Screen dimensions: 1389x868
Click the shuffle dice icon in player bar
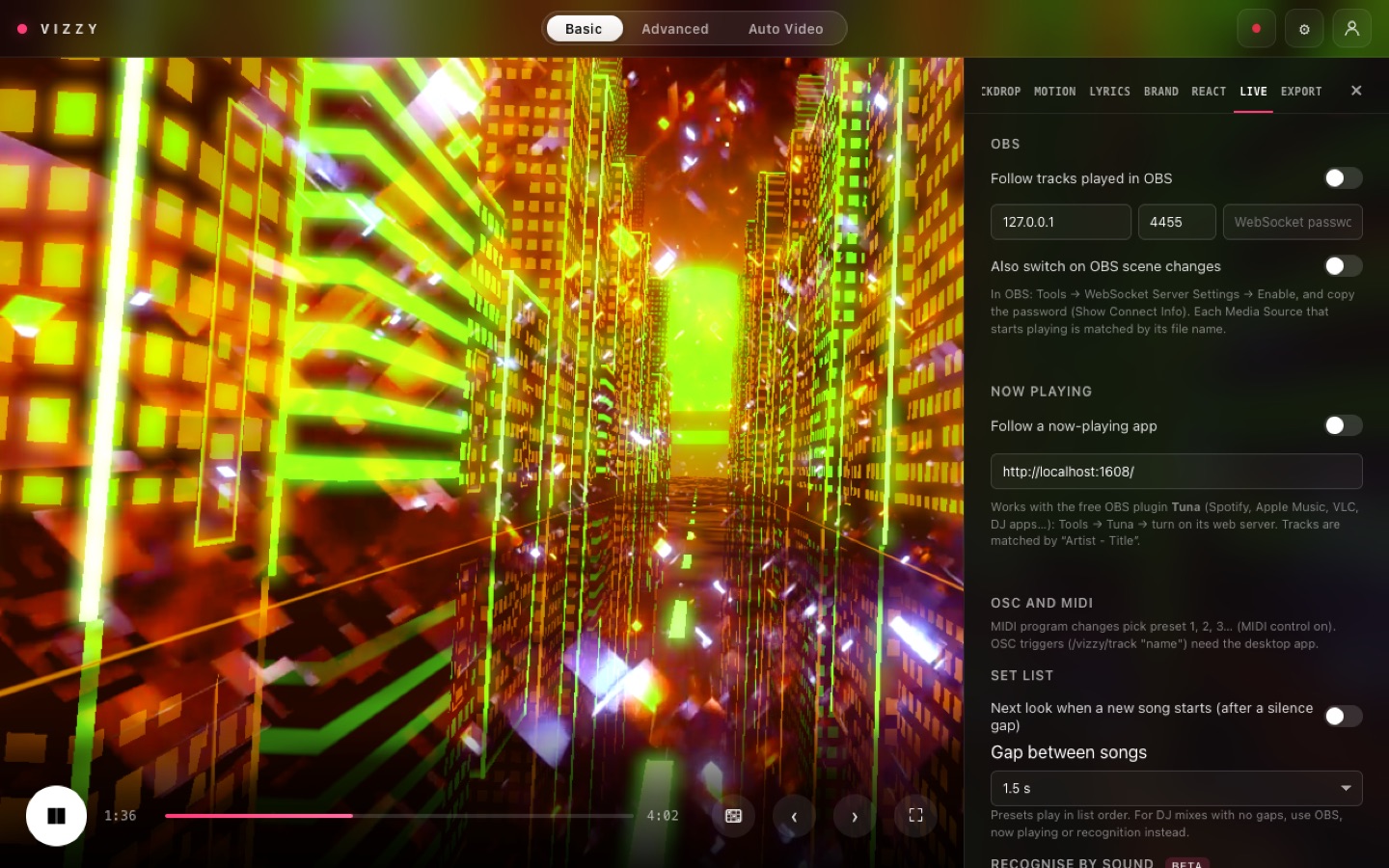733,816
